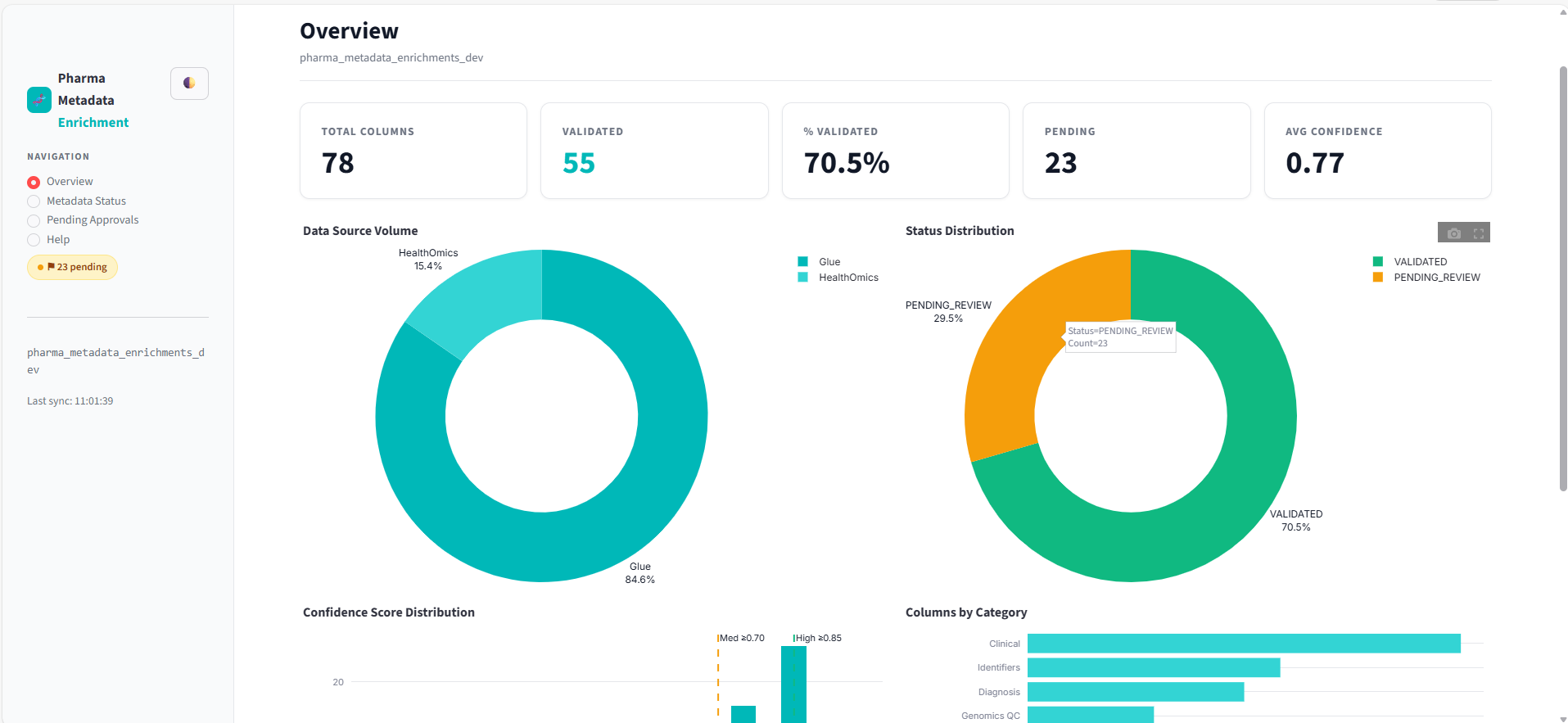Click the % Validated 70.5% card

coord(896,151)
